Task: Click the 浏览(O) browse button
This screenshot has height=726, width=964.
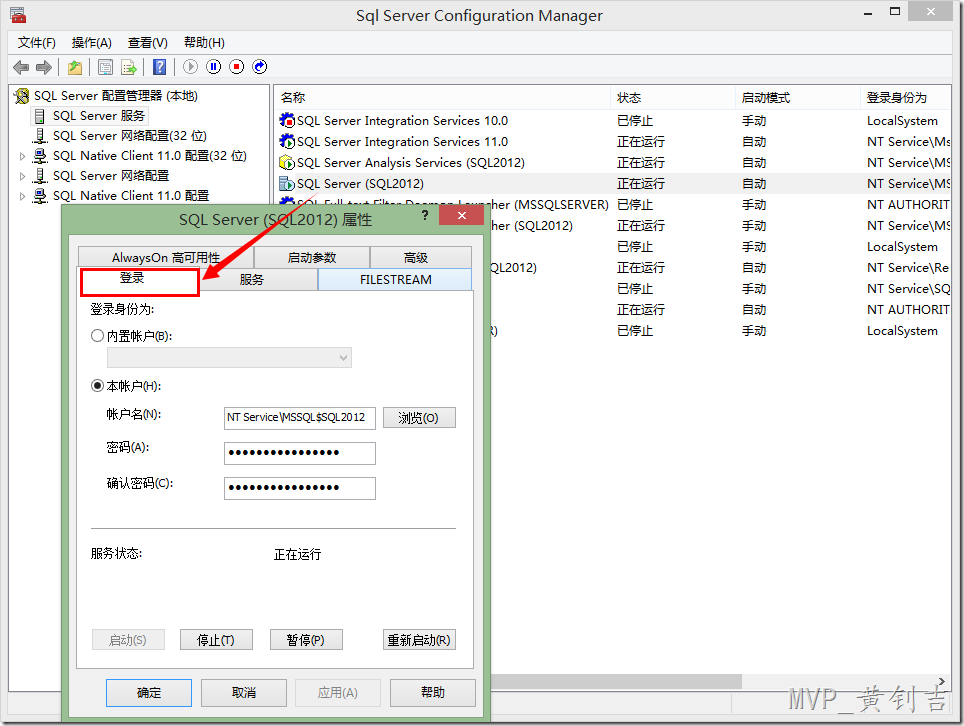Action: [x=419, y=418]
